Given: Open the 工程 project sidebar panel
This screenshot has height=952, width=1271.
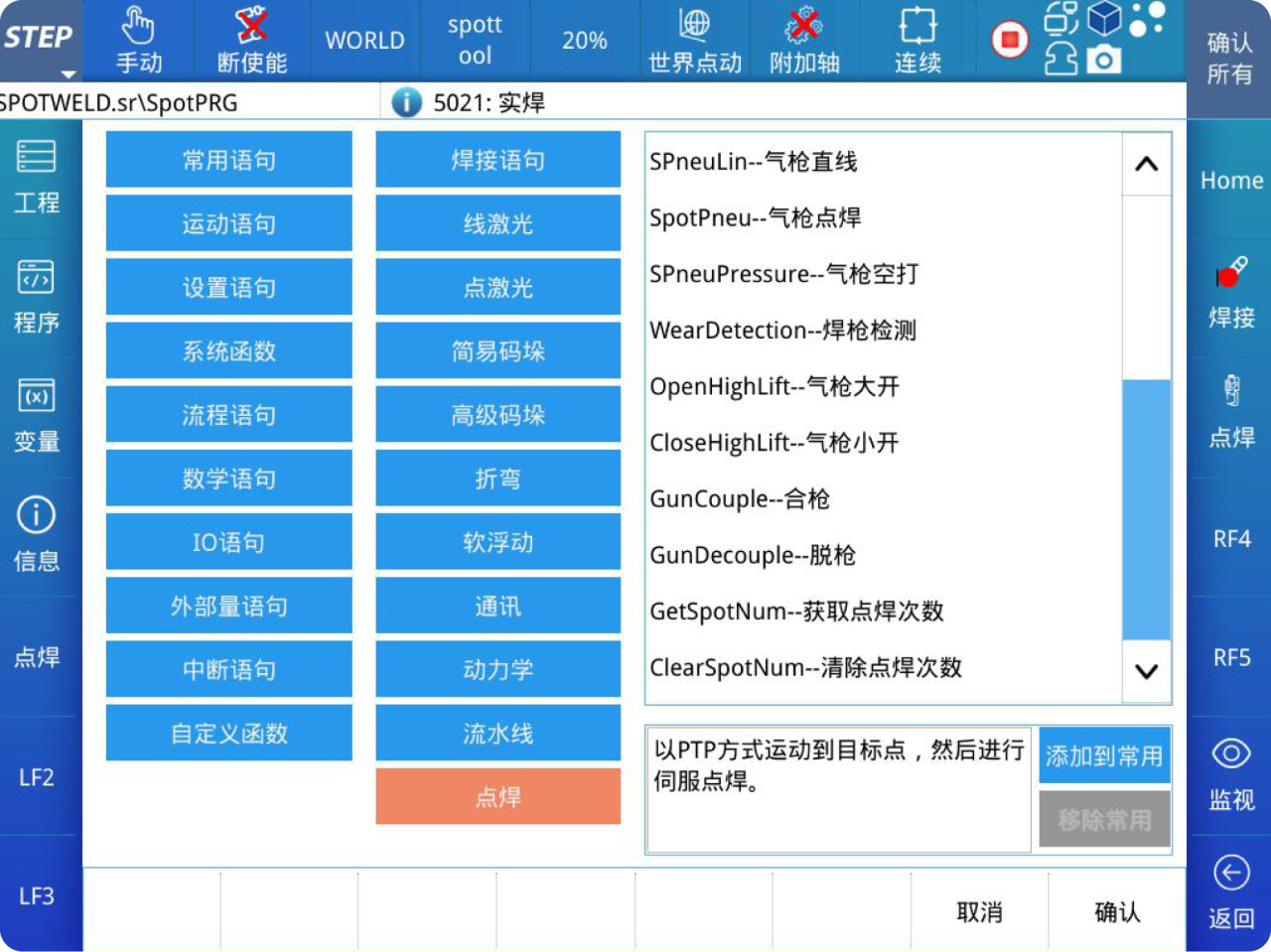Looking at the screenshot, I should pos(37,178).
